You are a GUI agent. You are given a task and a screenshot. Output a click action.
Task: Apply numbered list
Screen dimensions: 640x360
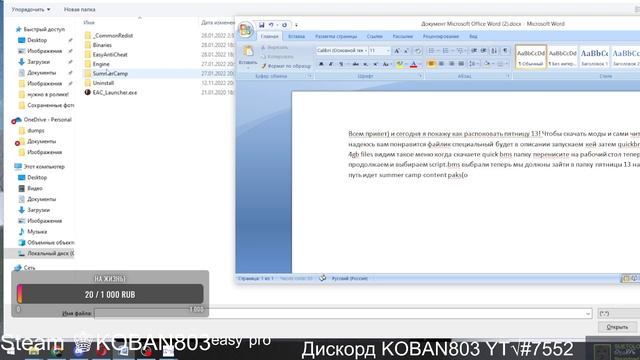[x=445, y=51]
